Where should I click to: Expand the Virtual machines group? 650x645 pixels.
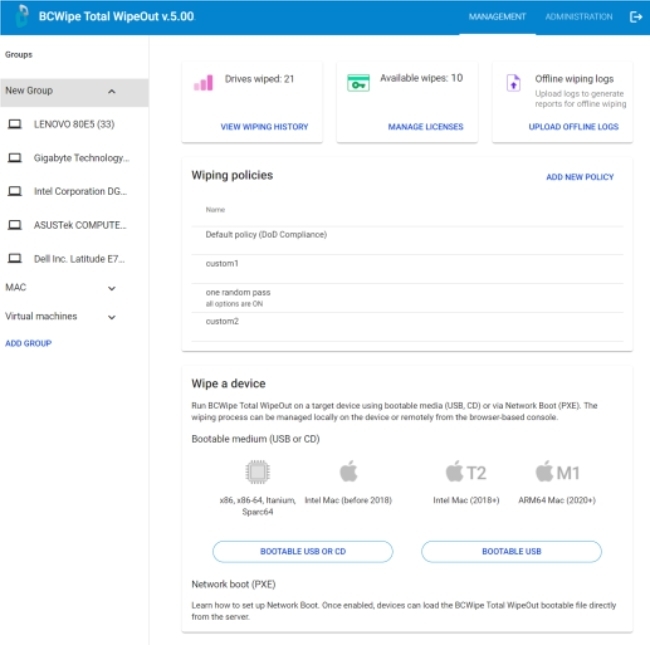[111, 317]
